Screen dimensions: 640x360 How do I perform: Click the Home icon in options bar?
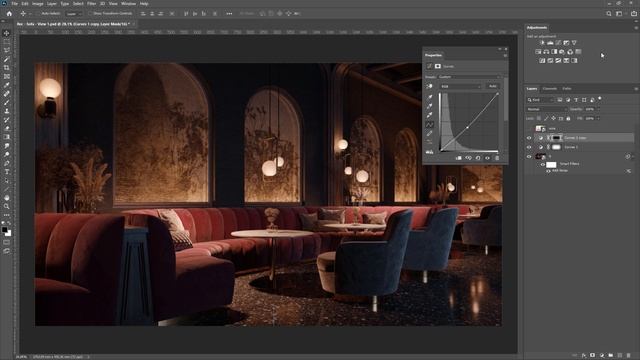click(x=9, y=13)
